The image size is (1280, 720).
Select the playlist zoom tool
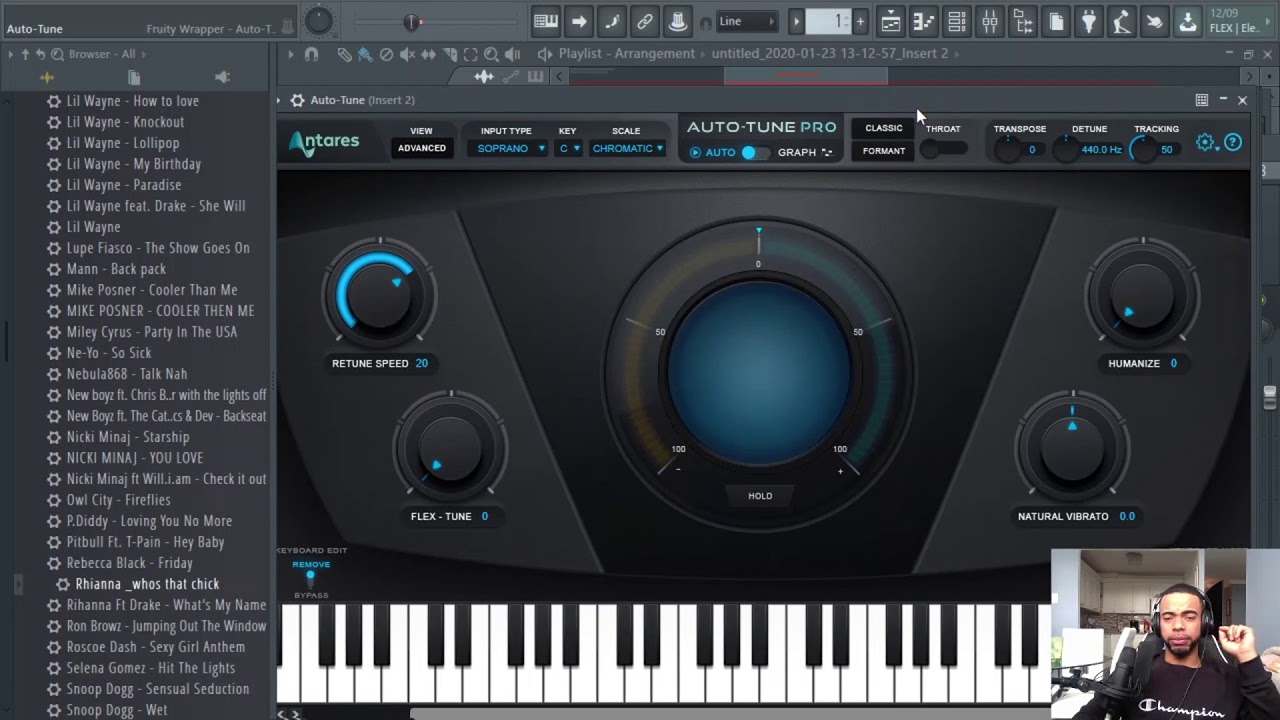491,54
